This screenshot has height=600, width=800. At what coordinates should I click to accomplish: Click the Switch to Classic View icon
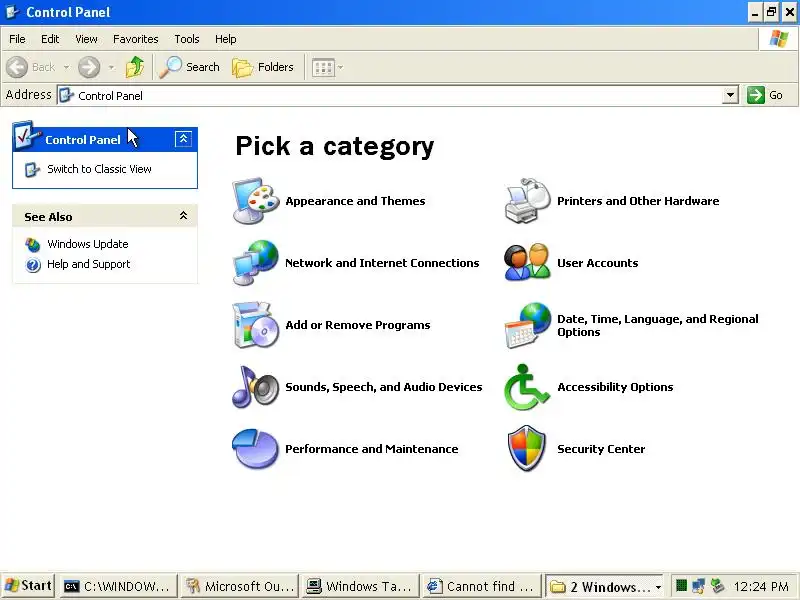pos(32,169)
